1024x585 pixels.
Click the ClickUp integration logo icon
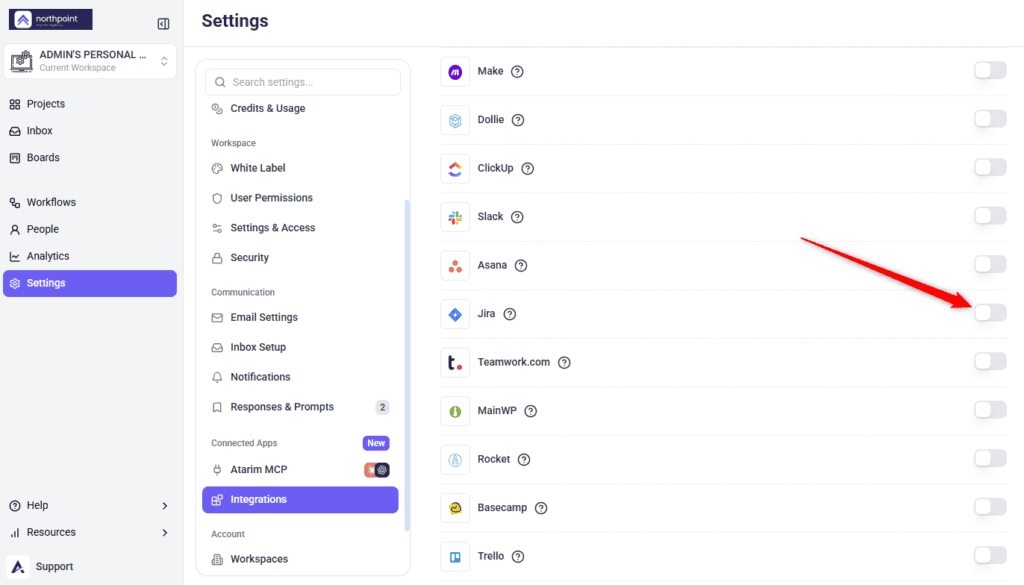click(455, 168)
